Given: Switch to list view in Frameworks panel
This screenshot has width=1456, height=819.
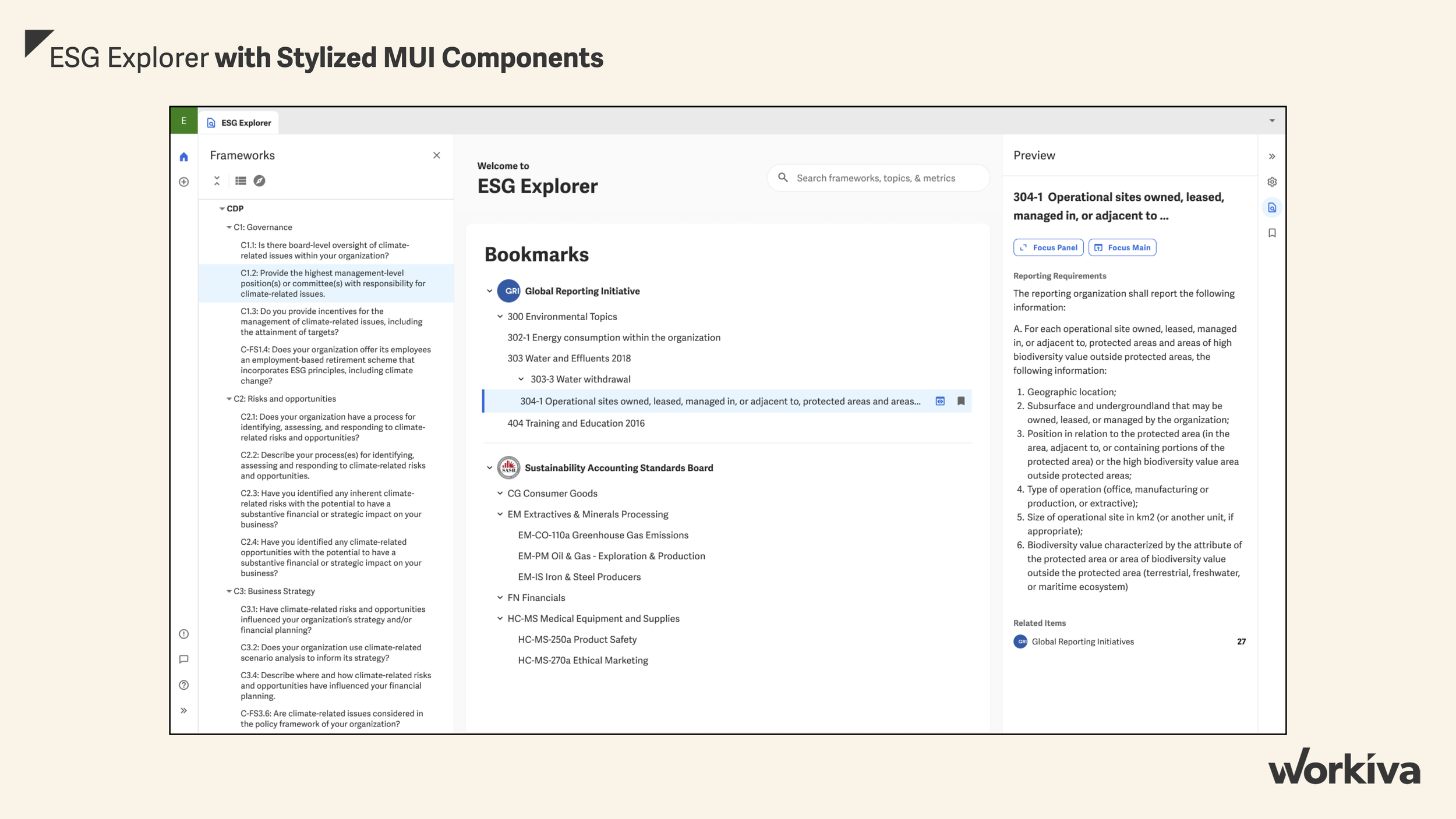Looking at the screenshot, I should [x=241, y=181].
